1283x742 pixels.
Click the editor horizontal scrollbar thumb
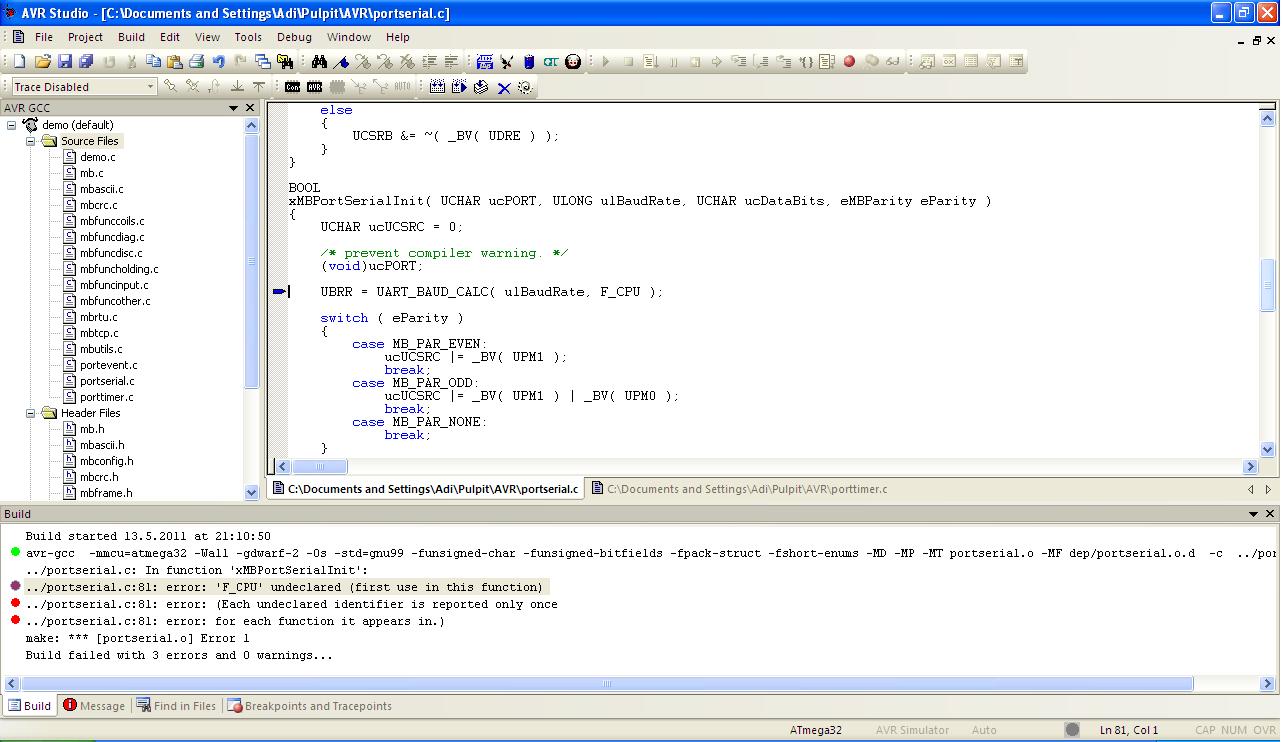pyautogui.click(x=320, y=467)
